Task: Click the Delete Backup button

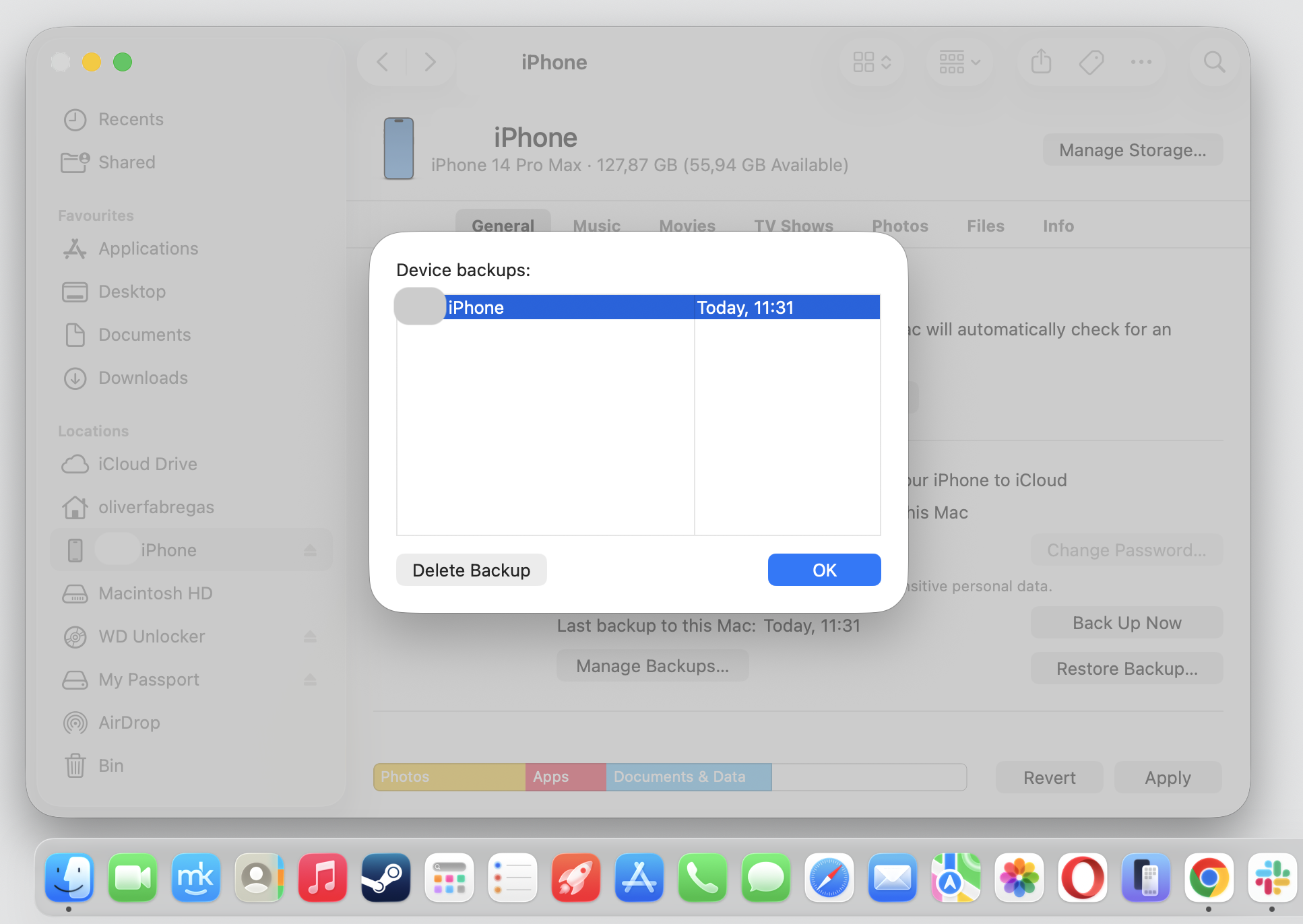Action: [x=471, y=570]
